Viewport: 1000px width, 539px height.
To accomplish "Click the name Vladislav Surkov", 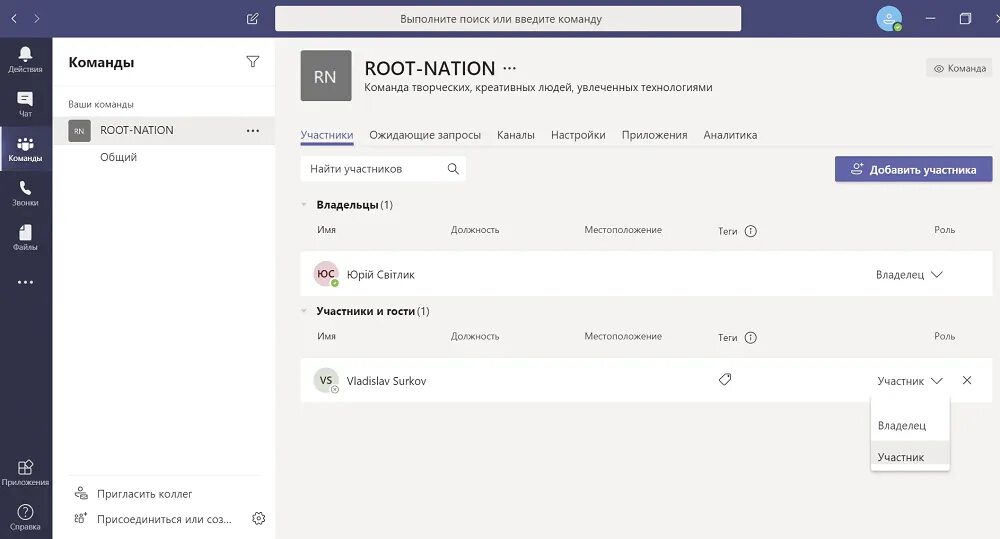I will [386, 381].
